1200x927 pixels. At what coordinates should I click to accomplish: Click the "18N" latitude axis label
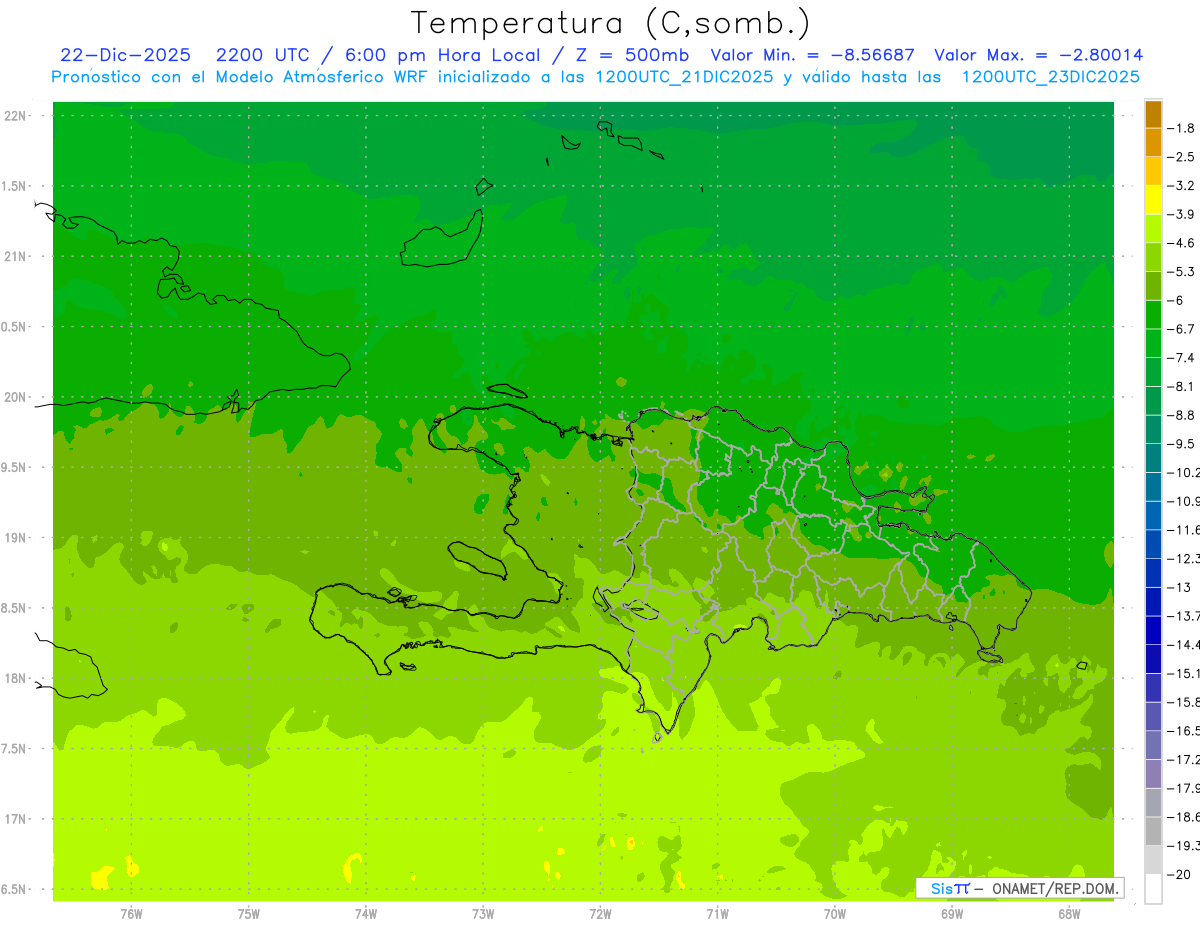[x=15, y=678]
